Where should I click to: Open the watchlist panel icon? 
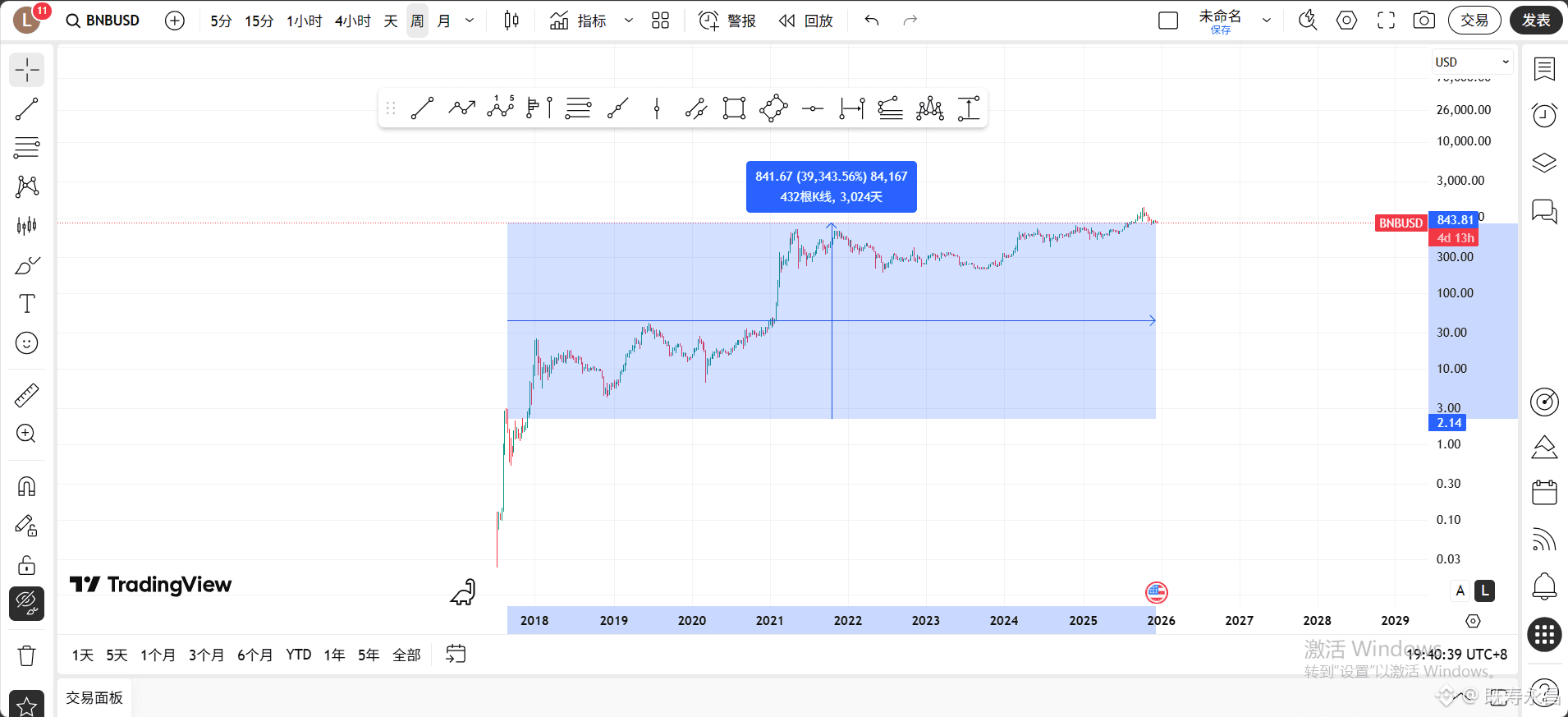pos(1544,70)
